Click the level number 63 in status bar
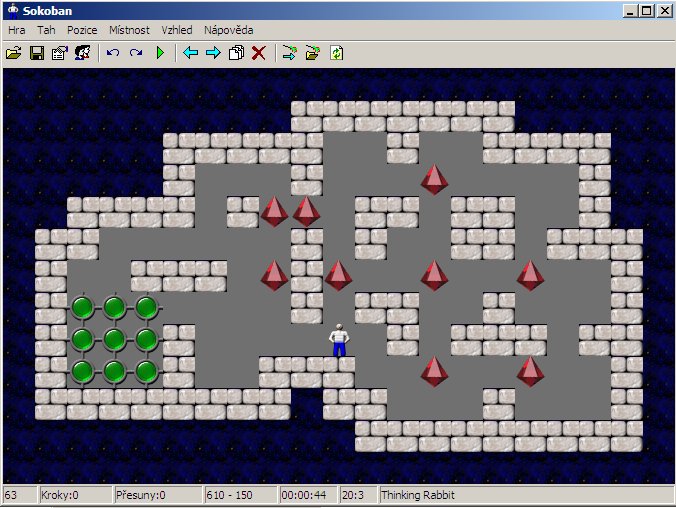 [19, 495]
